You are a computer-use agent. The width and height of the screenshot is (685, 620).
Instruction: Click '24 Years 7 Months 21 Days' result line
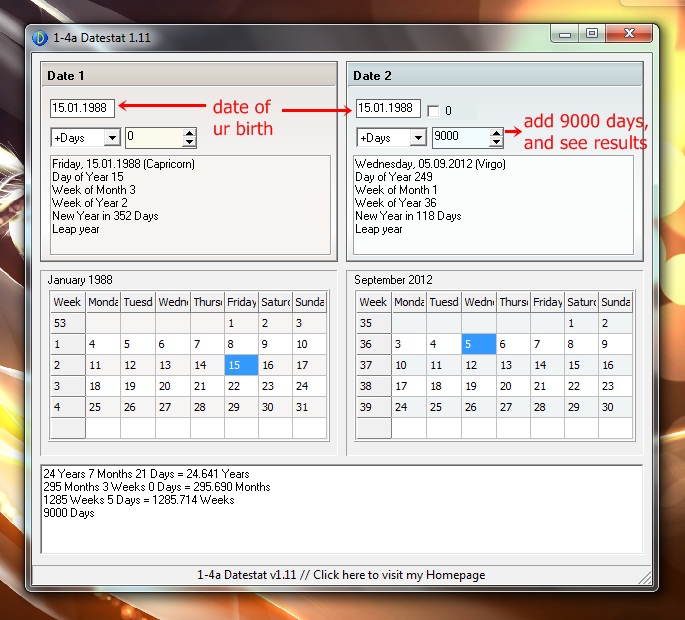pos(146,474)
